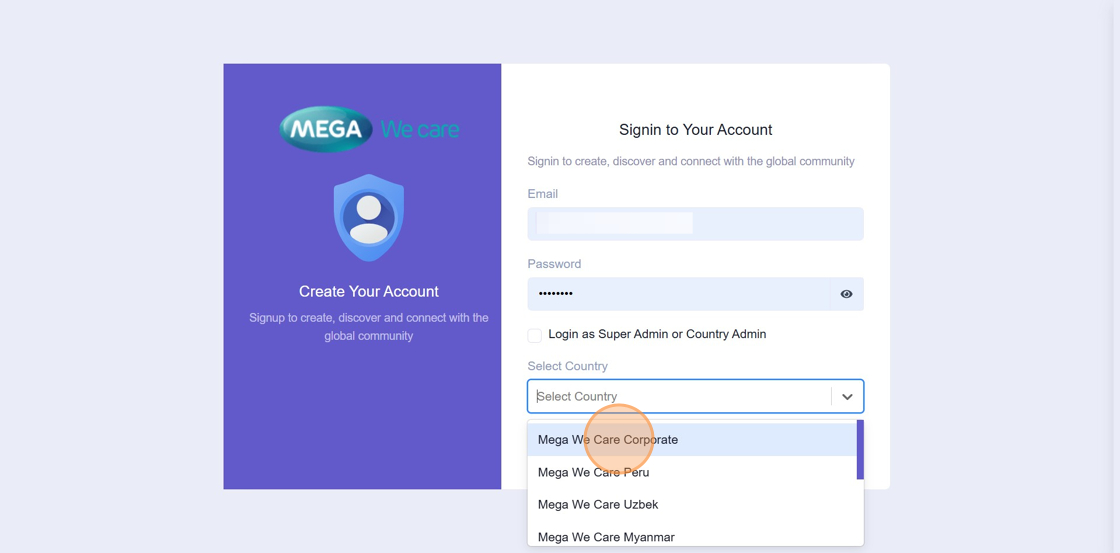The image size is (1120, 553).
Task: Select Mega We Care Corporate option
Action: pos(608,440)
